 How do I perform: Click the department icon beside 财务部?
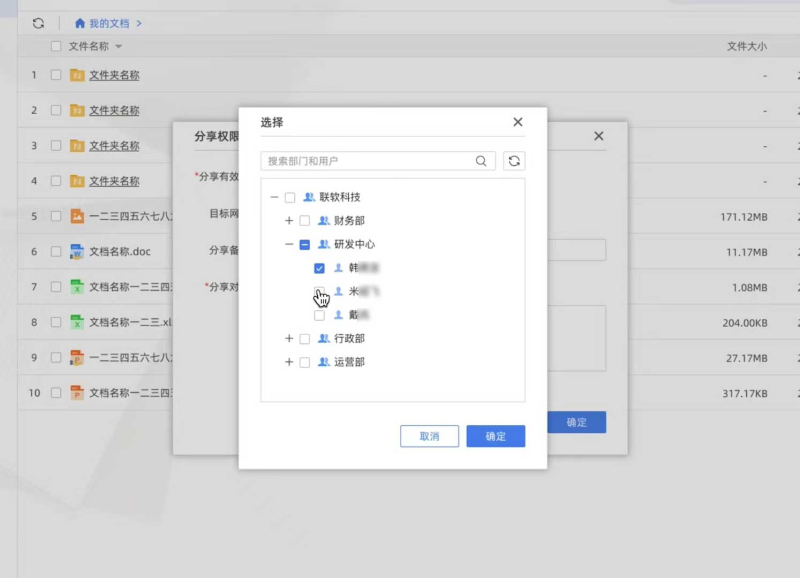point(323,221)
